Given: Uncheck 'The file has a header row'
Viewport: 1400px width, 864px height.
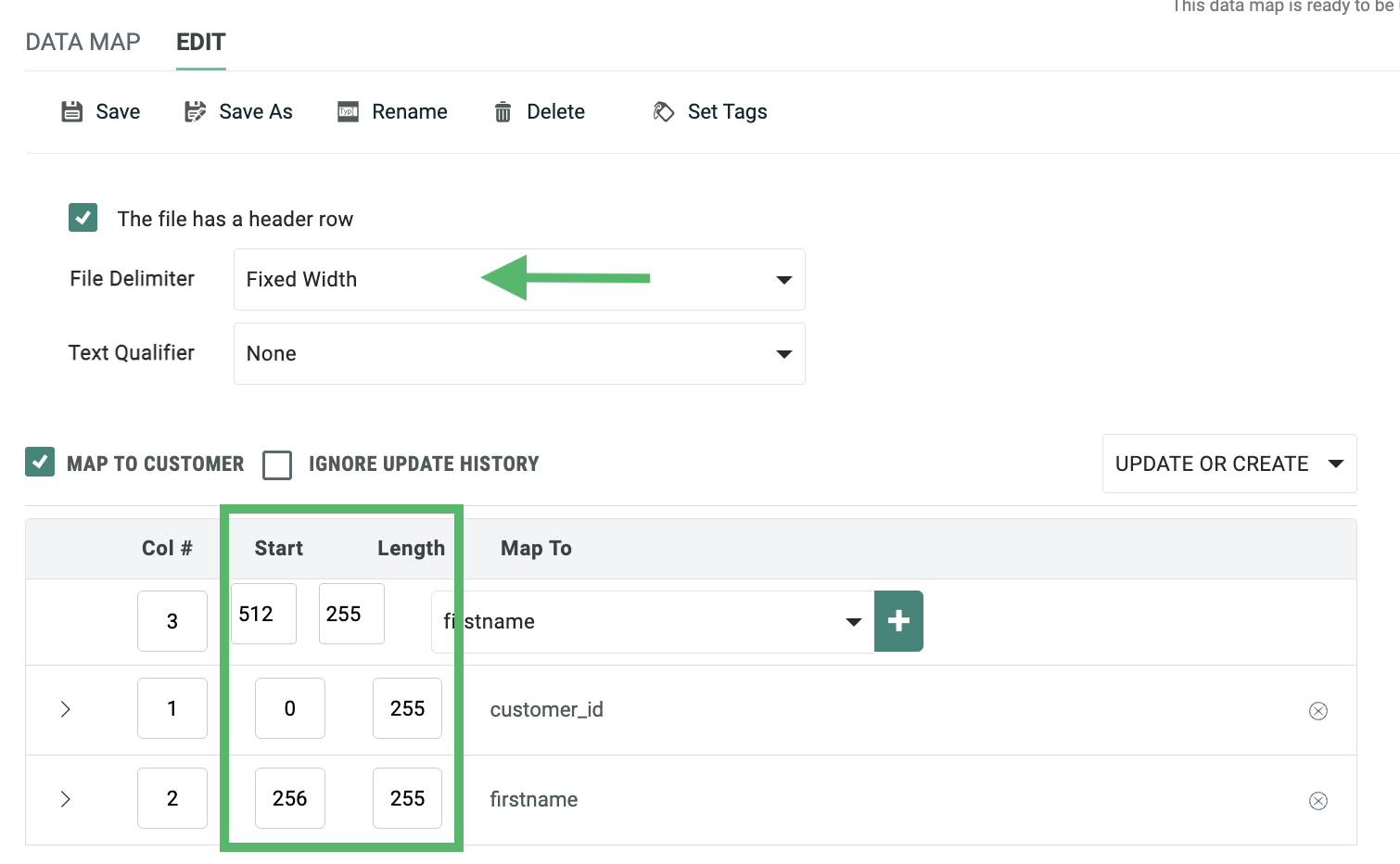Looking at the screenshot, I should click(83, 218).
